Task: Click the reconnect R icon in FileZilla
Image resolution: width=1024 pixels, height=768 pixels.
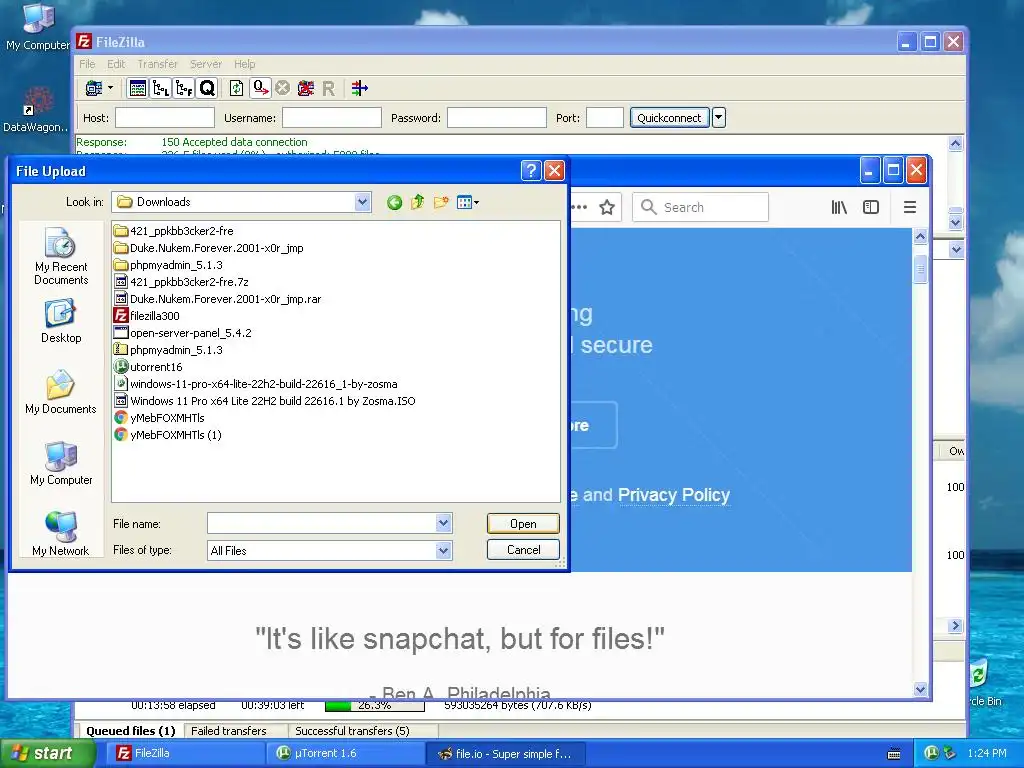Action: pyautogui.click(x=328, y=88)
